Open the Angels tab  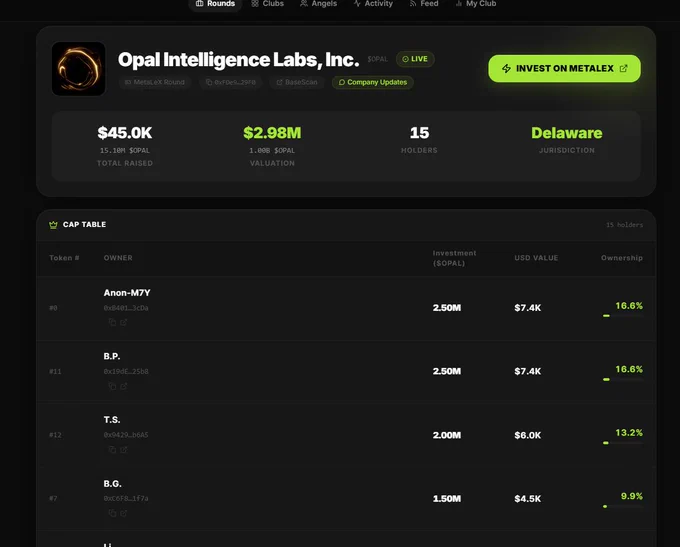tap(319, 4)
